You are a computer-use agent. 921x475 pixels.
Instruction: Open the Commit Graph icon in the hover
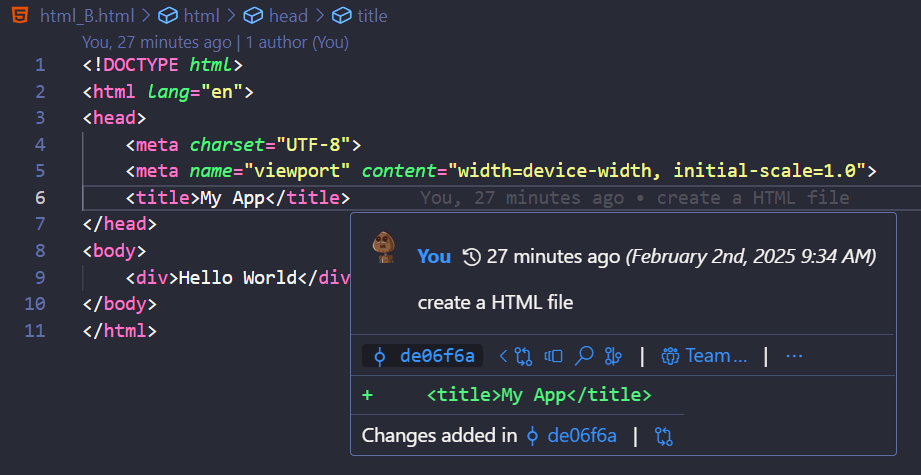tap(613, 356)
